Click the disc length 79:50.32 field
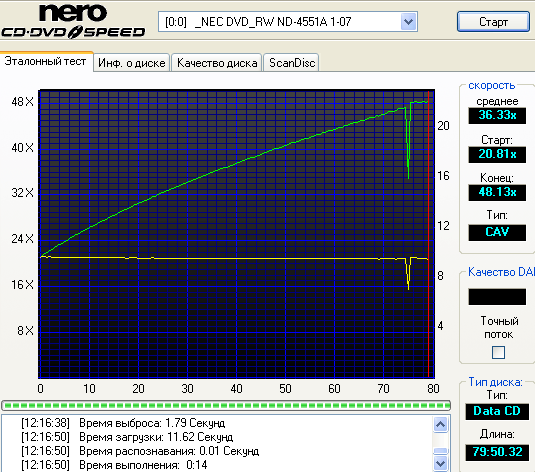The width and height of the screenshot is (535, 472). 497,452
